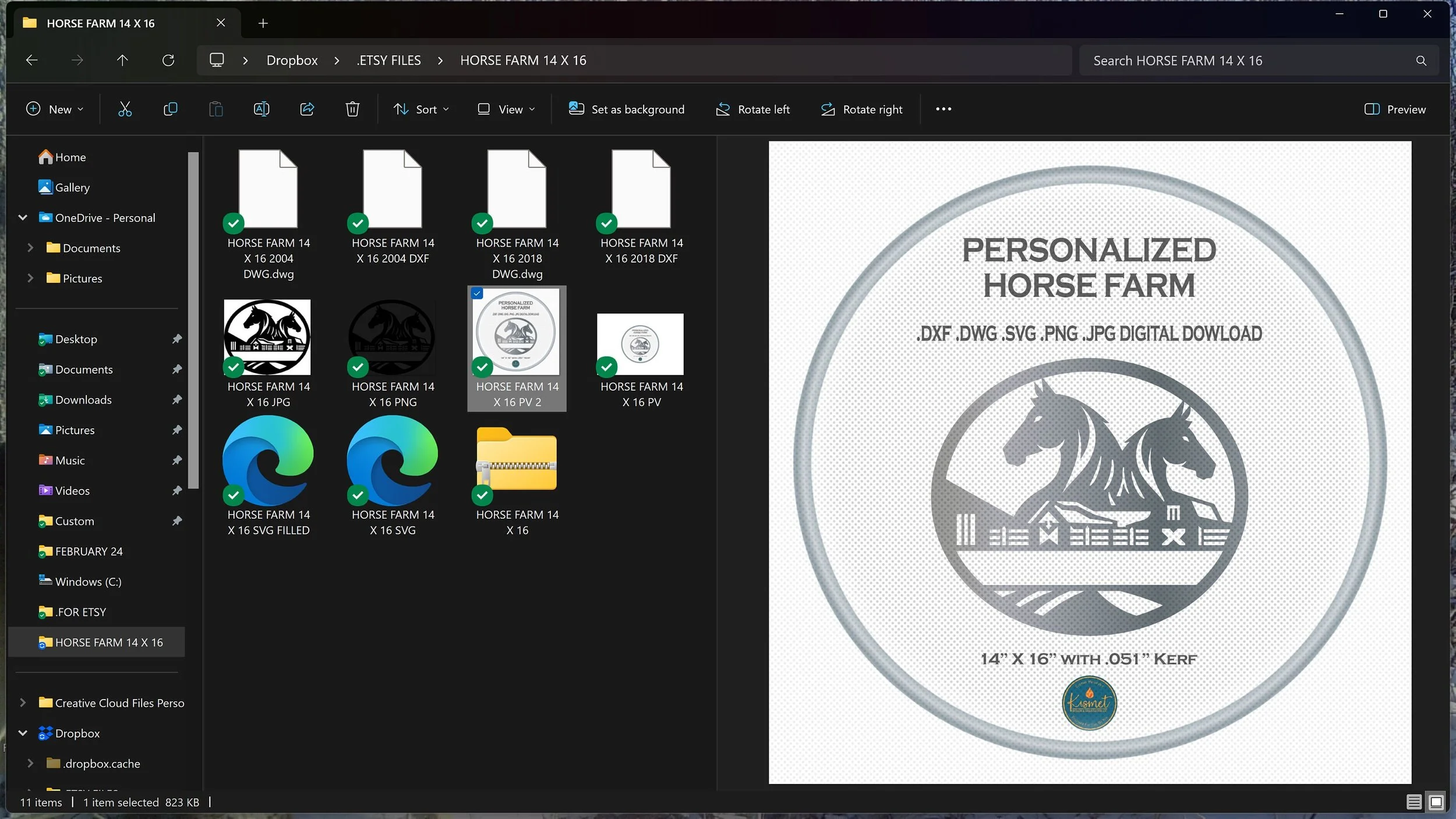Image resolution: width=1456 pixels, height=819 pixels.
Task: Select the HORSE FARM 14 X 16 JPG thumbnail
Action: pyautogui.click(x=267, y=338)
